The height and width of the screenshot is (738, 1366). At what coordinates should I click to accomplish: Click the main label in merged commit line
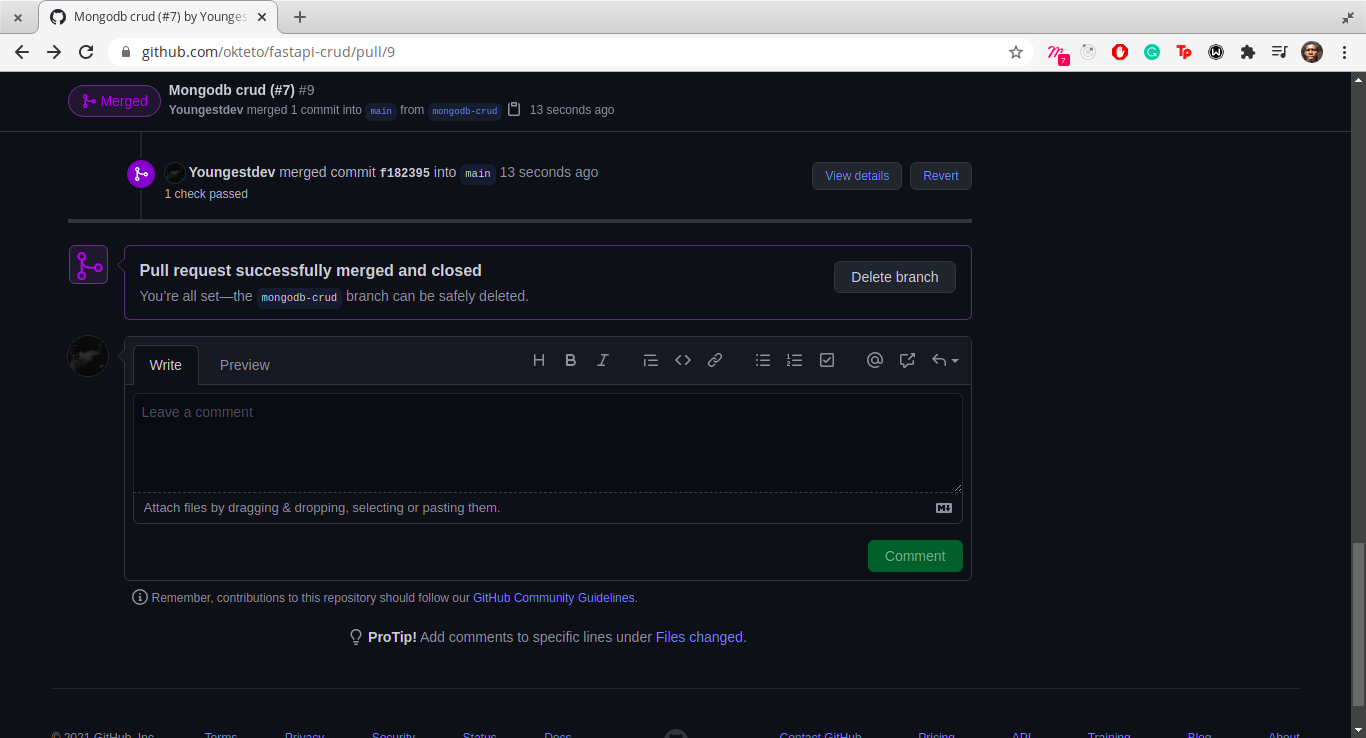pos(478,174)
